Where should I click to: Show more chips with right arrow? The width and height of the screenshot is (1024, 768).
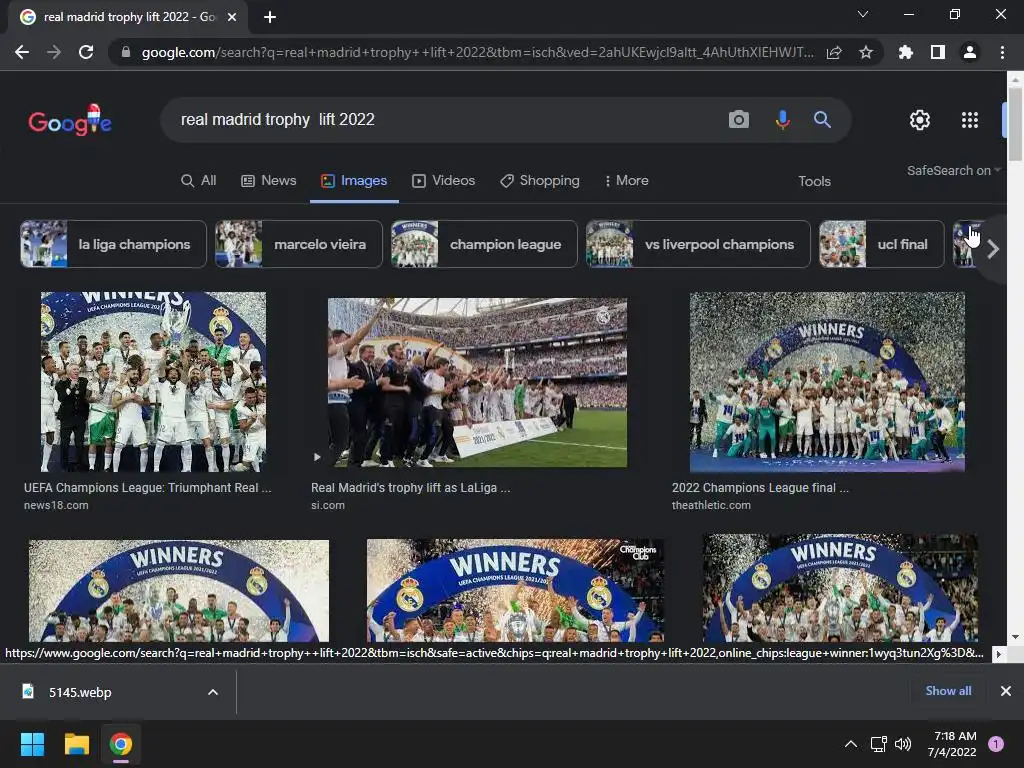click(x=993, y=249)
